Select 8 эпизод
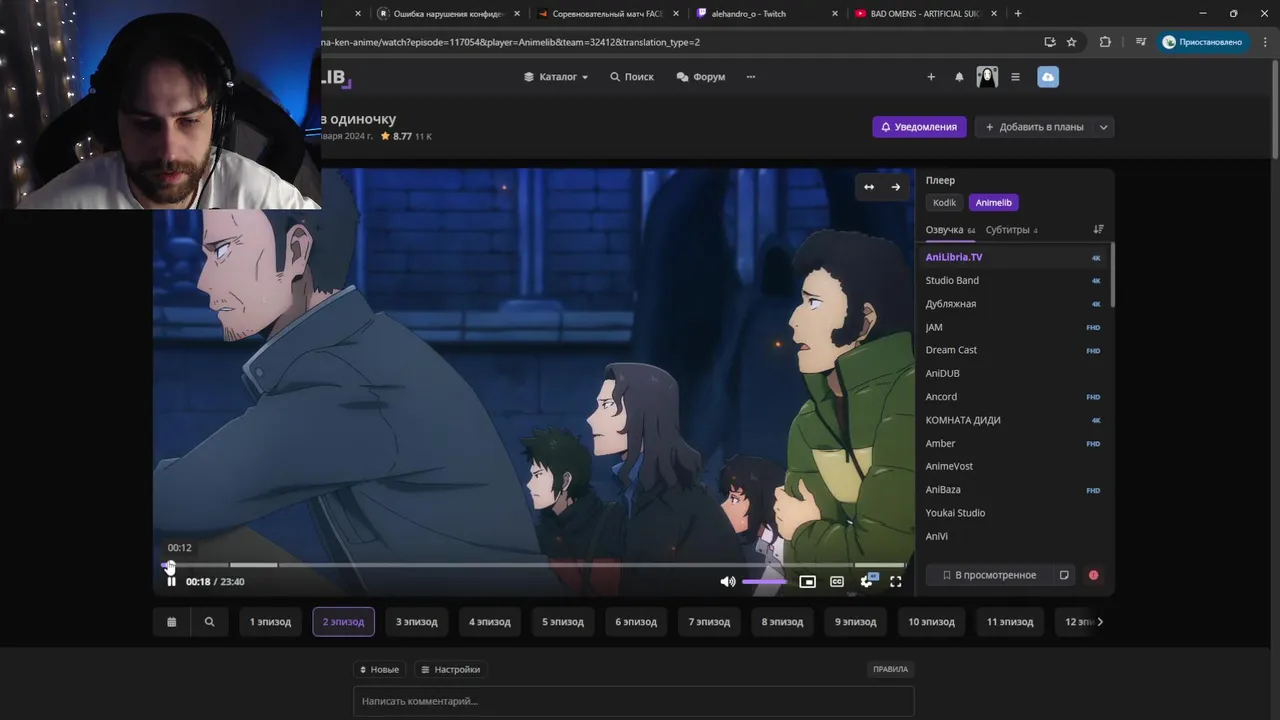Screen dimensions: 1280x720 pos(782,622)
